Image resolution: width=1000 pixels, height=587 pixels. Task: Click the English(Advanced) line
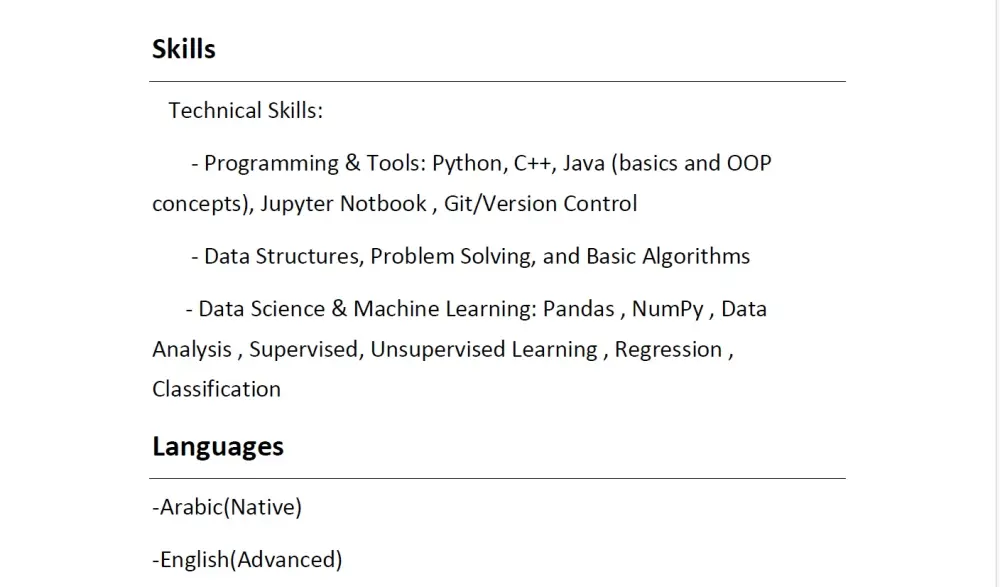coord(247,559)
